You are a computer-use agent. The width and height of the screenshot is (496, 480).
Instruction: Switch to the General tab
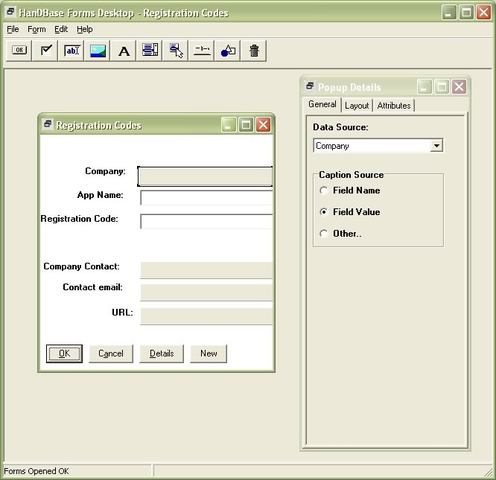tap(322, 104)
